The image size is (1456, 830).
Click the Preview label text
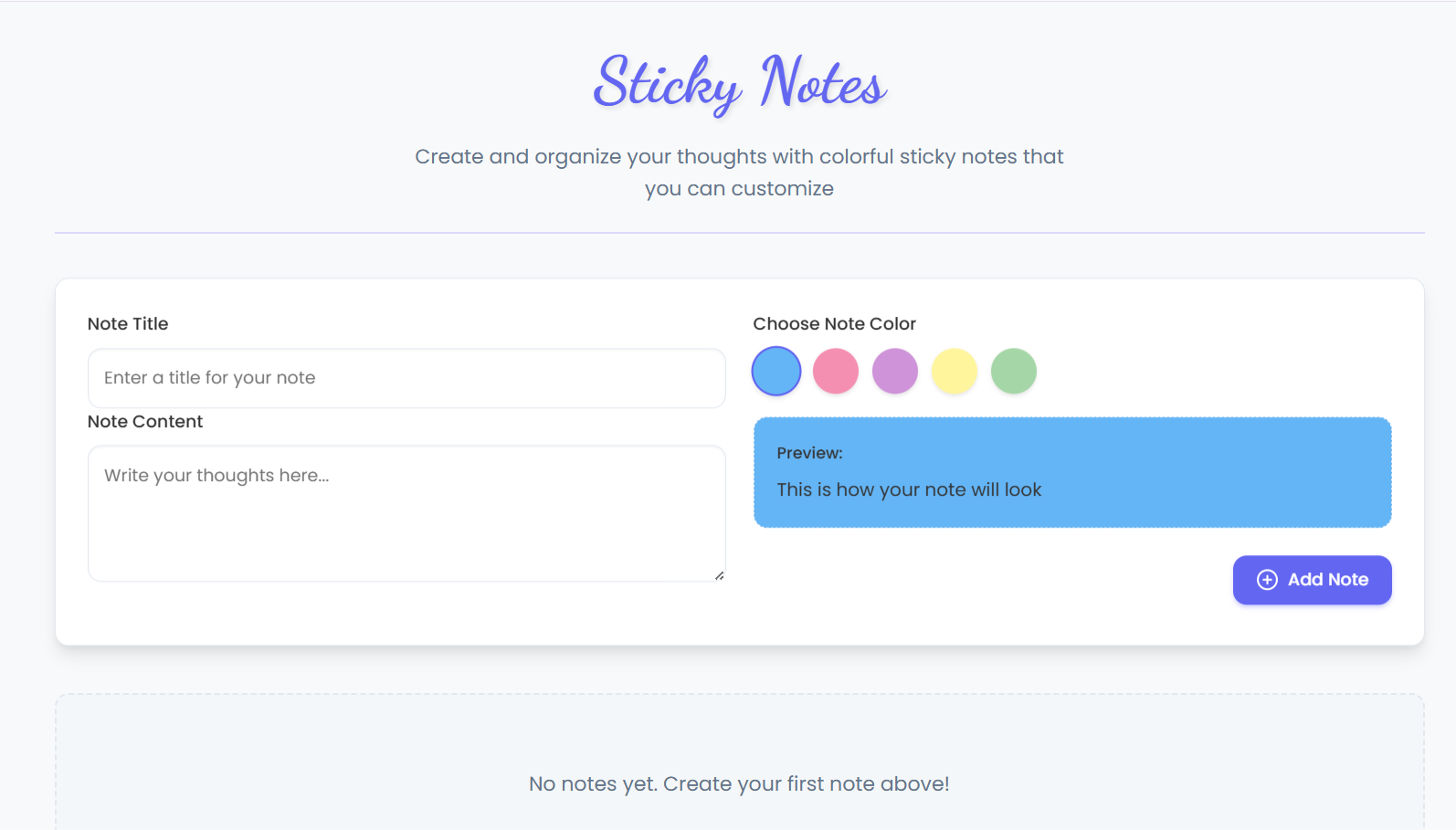pyautogui.click(x=809, y=452)
